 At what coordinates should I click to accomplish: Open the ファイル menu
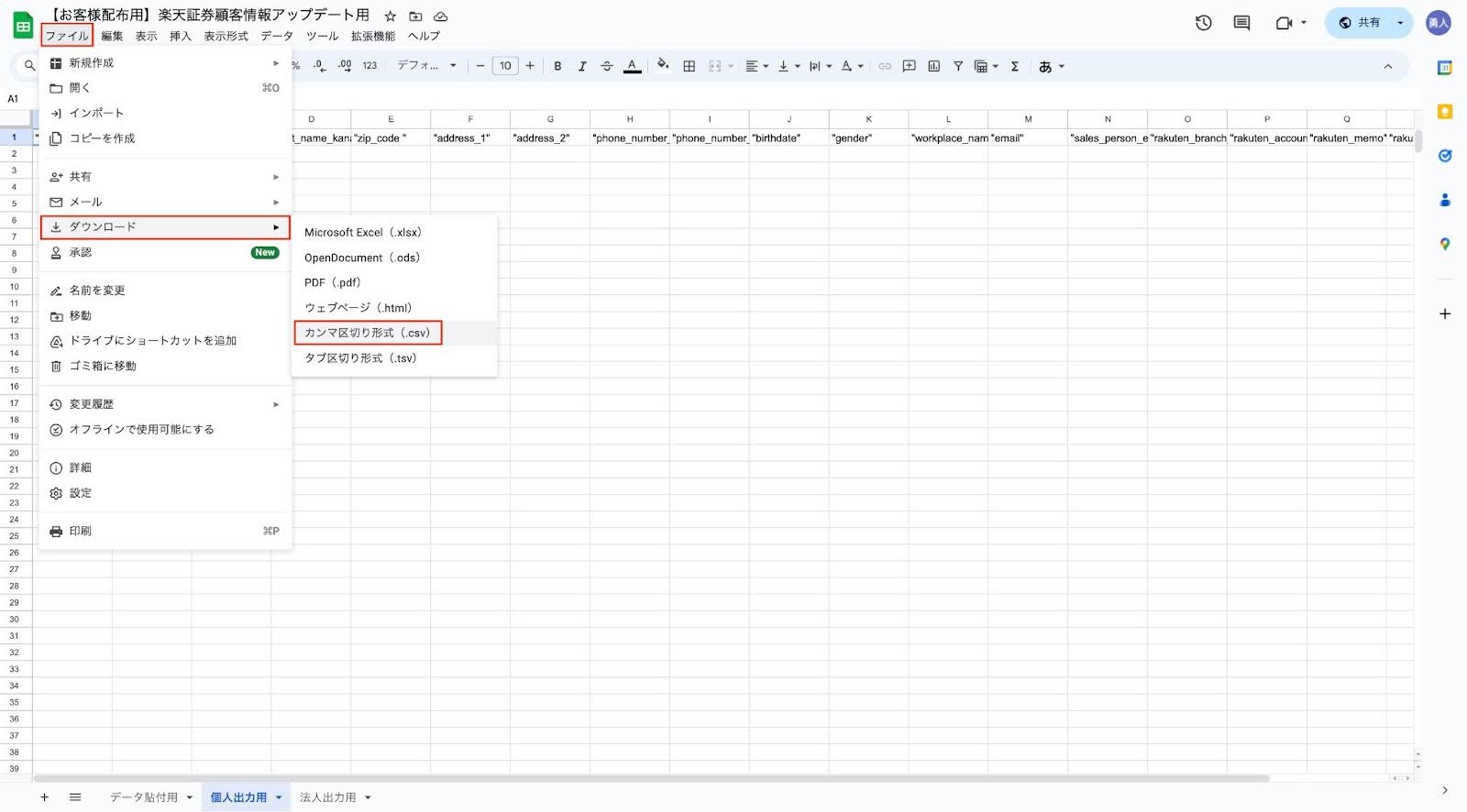[67, 36]
